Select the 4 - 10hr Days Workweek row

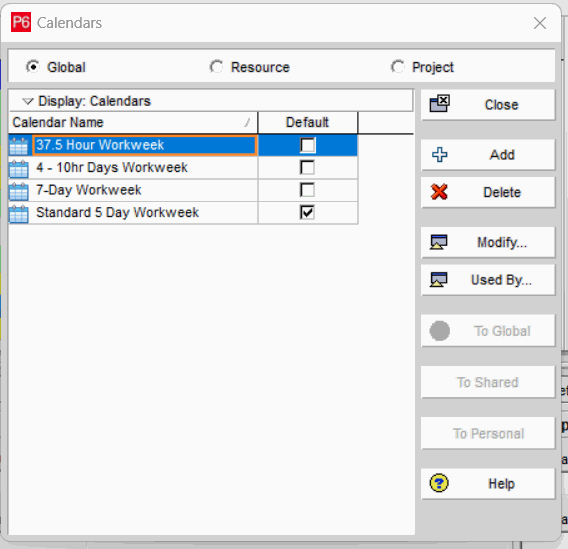click(x=183, y=168)
